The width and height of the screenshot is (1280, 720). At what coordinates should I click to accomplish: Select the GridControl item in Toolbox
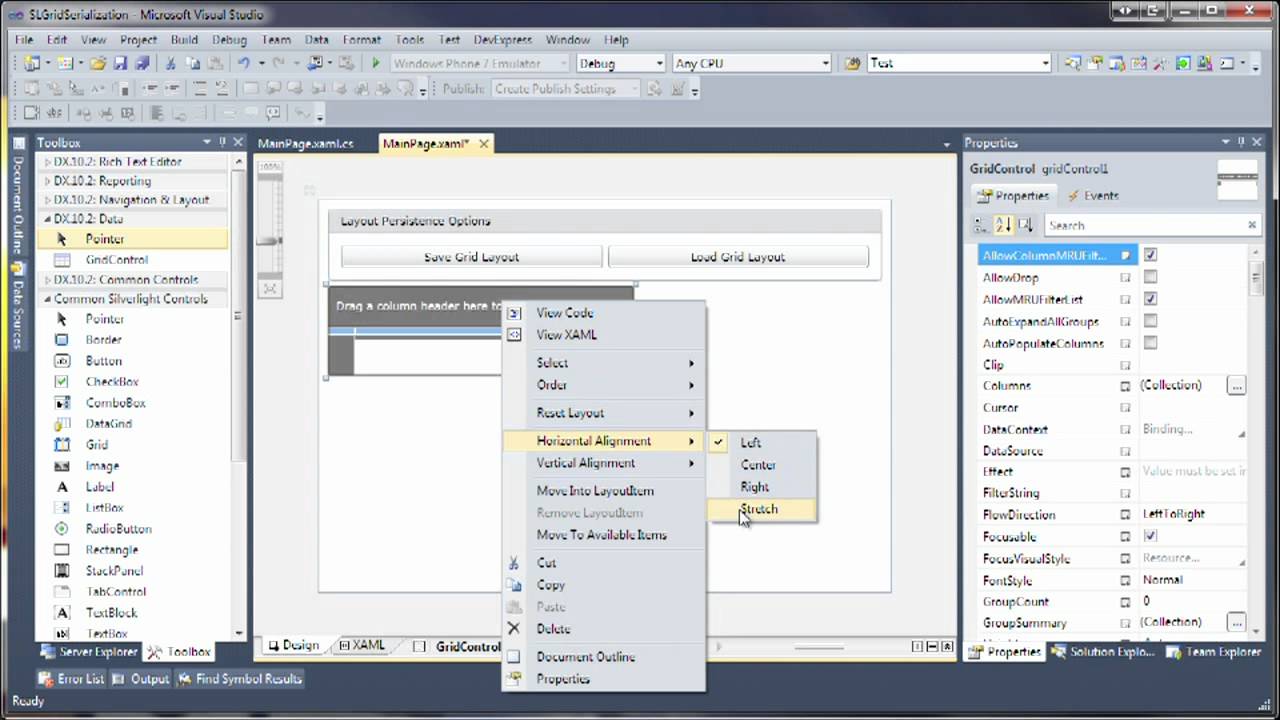(x=132, y=260)
